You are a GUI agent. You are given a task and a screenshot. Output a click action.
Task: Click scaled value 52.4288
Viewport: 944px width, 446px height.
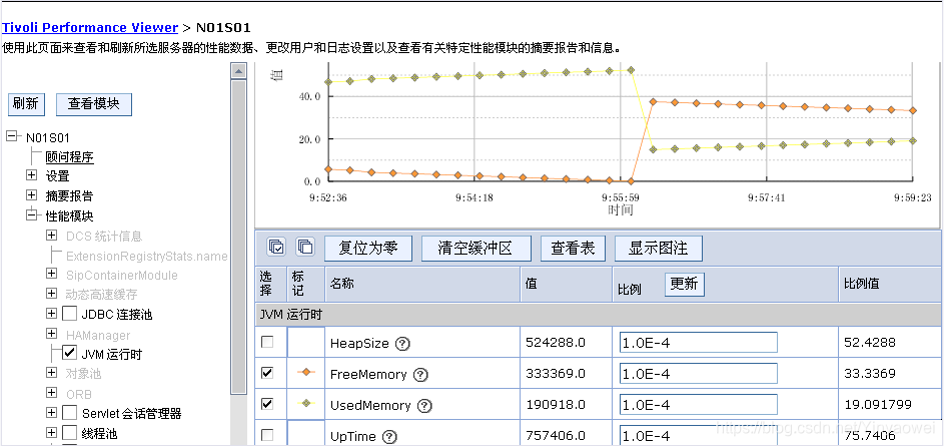tap(869, 343)
